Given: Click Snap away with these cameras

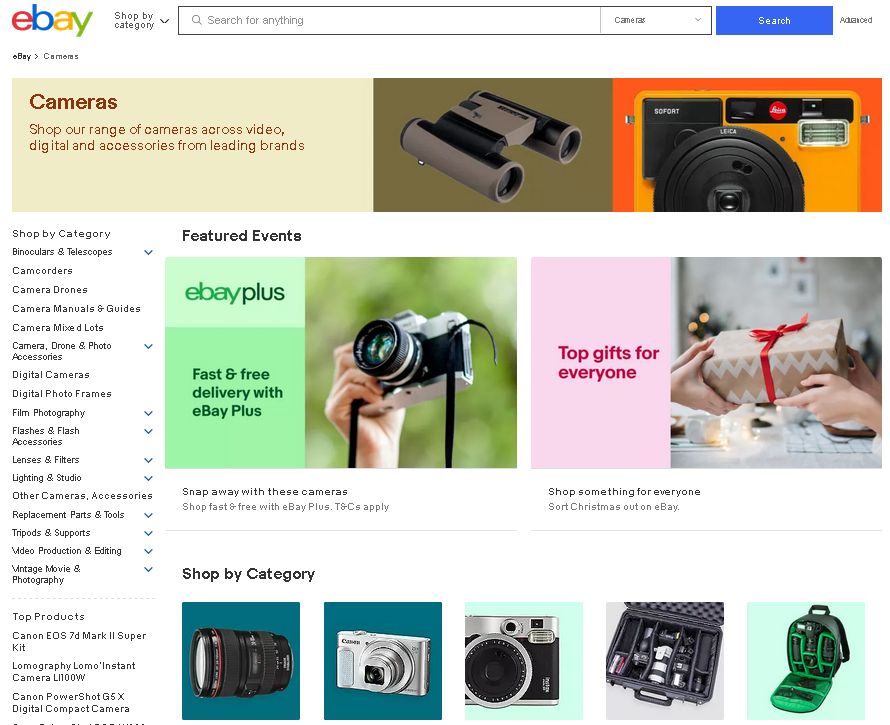Looking at the screenshot, I should pos(265,492).
